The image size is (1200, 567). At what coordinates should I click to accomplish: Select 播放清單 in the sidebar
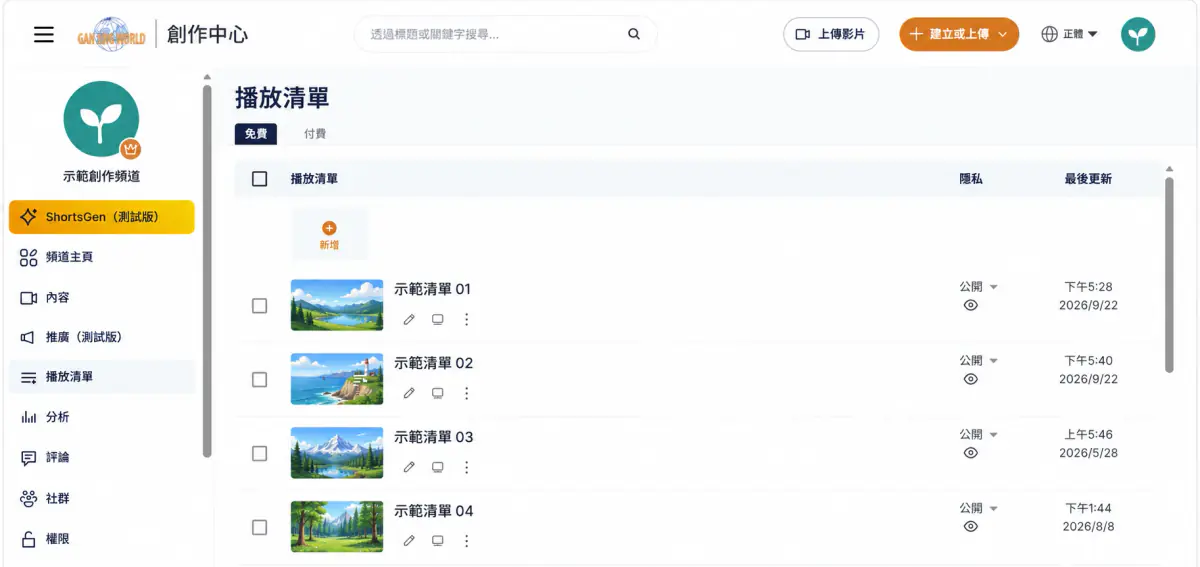point(101,377)
